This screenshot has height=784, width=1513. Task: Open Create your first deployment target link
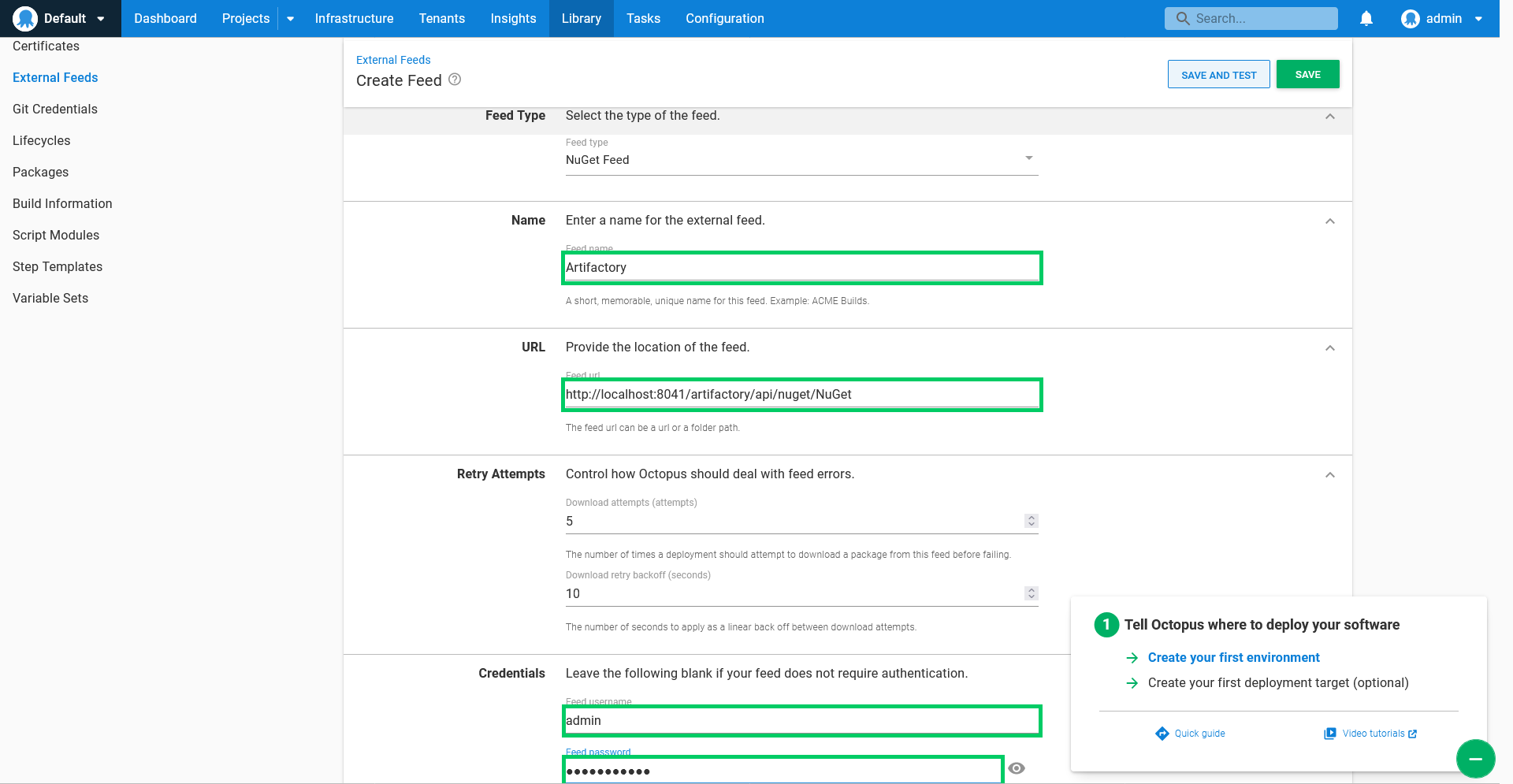click(1278, 683)
